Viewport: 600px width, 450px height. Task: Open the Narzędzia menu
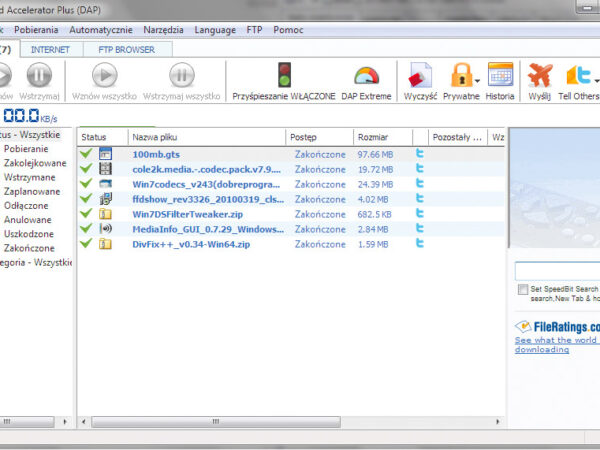coord(161,30)
